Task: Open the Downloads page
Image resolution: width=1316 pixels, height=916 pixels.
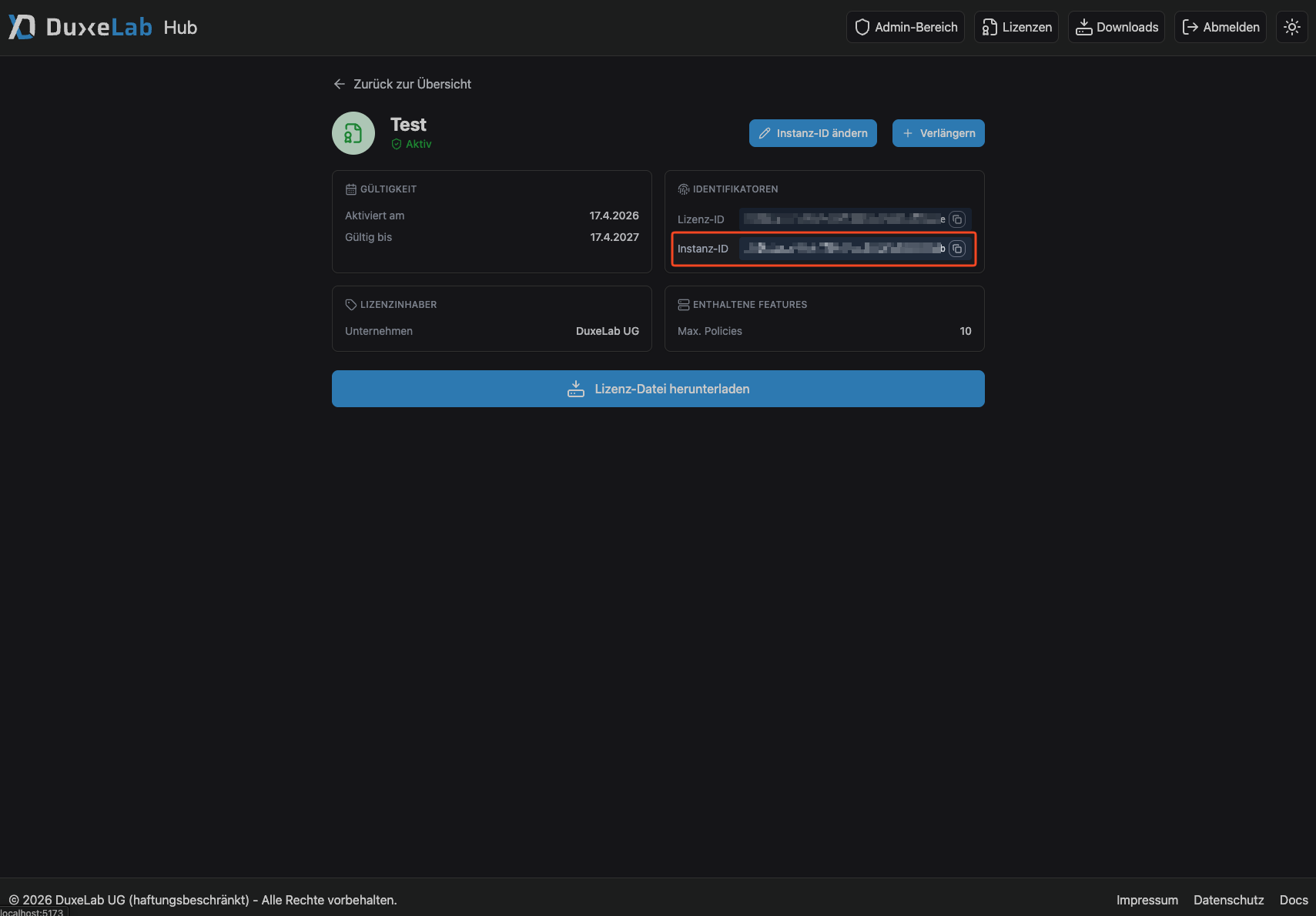Action: click(1117, 27)
